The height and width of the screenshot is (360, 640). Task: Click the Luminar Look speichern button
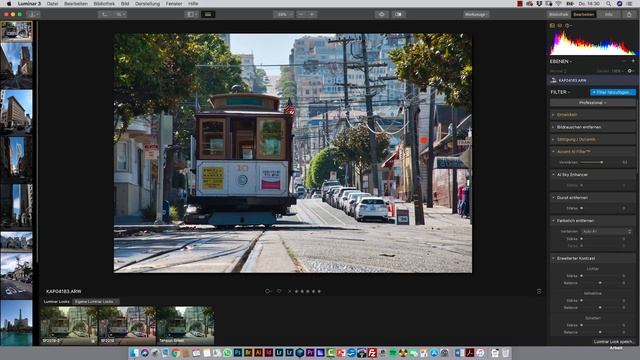[x=613, y=342]
